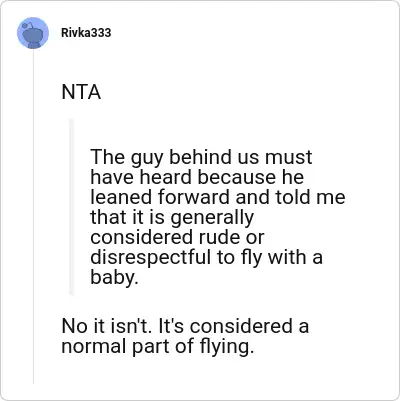Image resolution: width=400 pixels, height=401 pixels.
Task: Click the words 'considered rude or'
Action: click(x=177, y=237)
